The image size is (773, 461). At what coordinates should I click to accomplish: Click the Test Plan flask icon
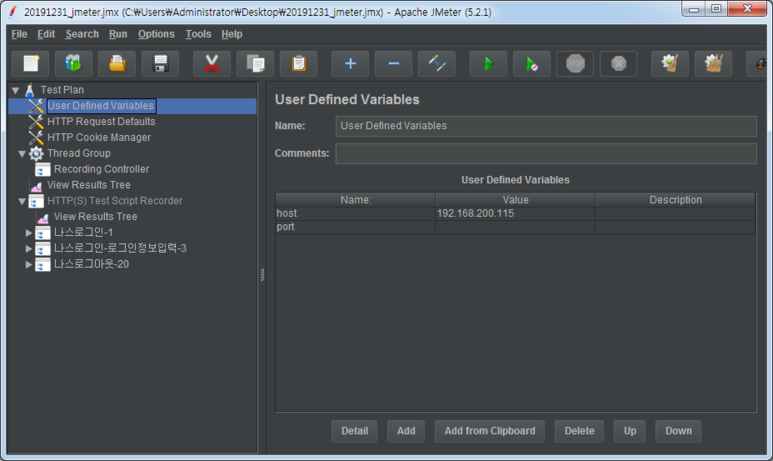pyautogui.click(x=30, y=90)
